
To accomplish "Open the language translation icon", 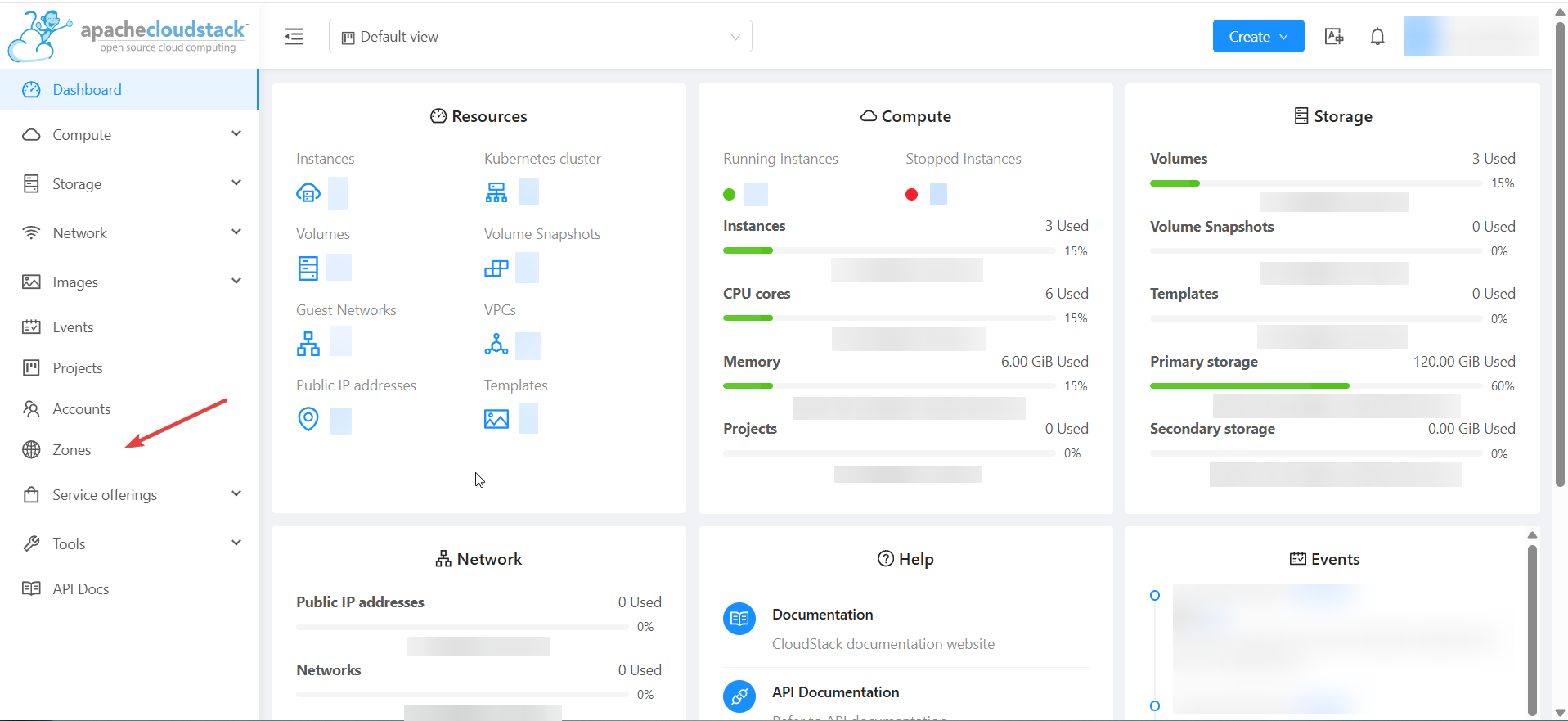I will click(1334, 37).
